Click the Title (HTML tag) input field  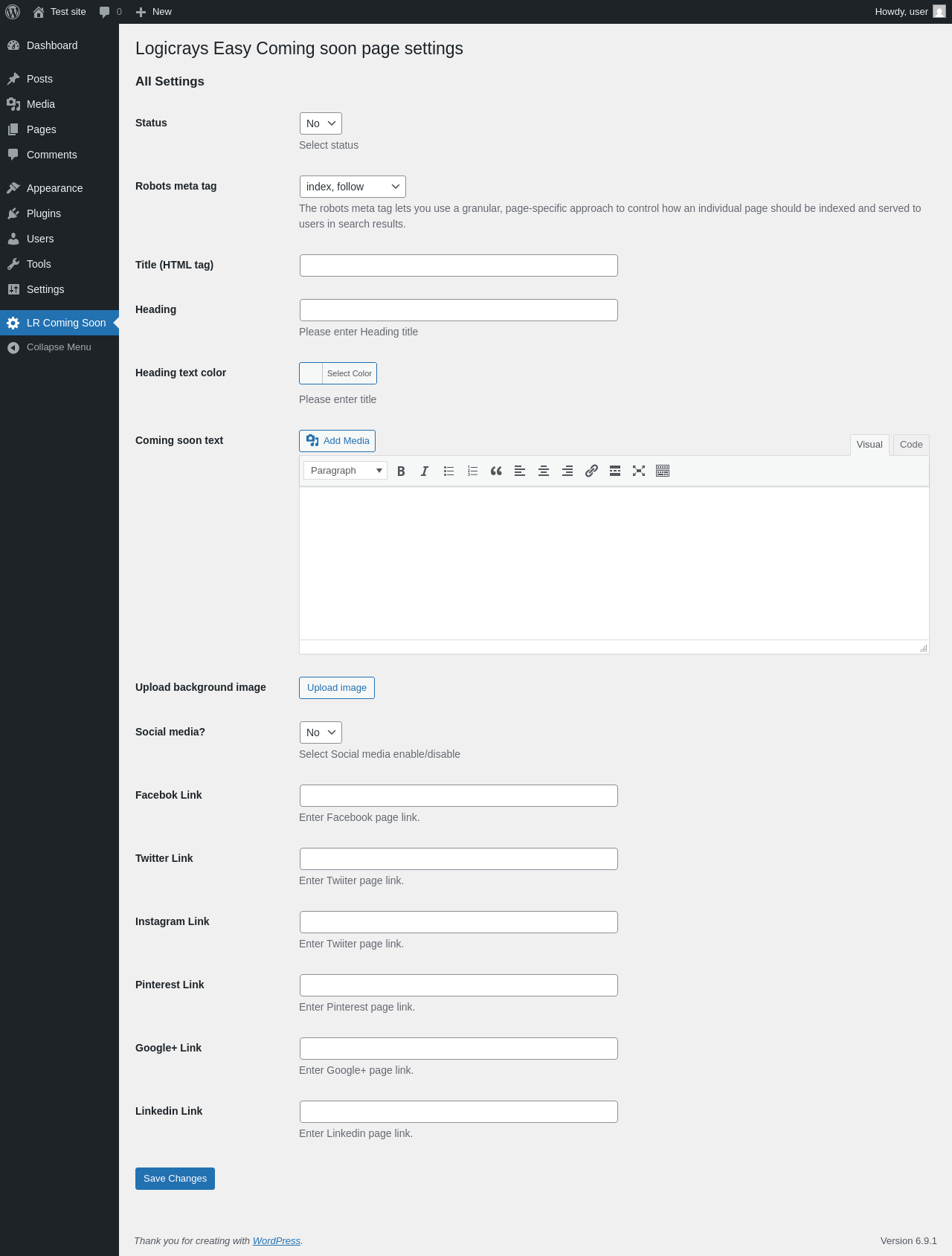(459, 265)
